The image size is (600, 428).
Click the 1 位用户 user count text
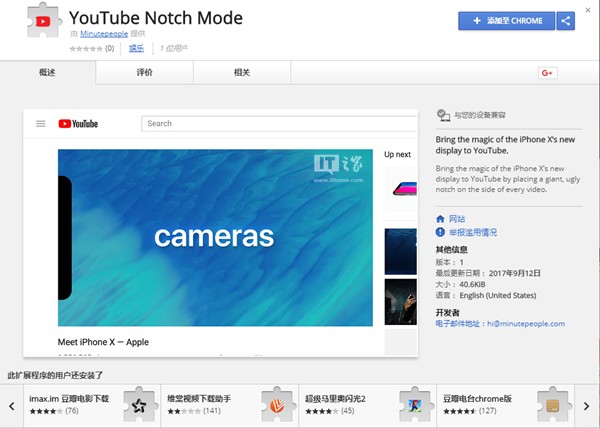(174, 48)
